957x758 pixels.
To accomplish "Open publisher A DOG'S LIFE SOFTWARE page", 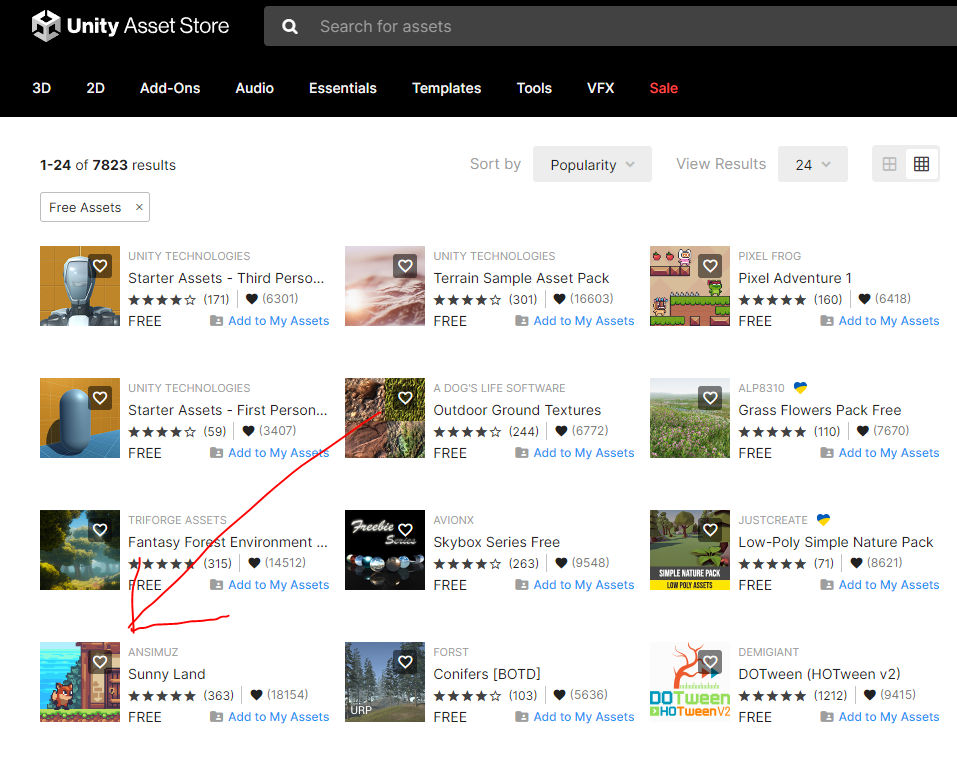I will click(499, 388).
